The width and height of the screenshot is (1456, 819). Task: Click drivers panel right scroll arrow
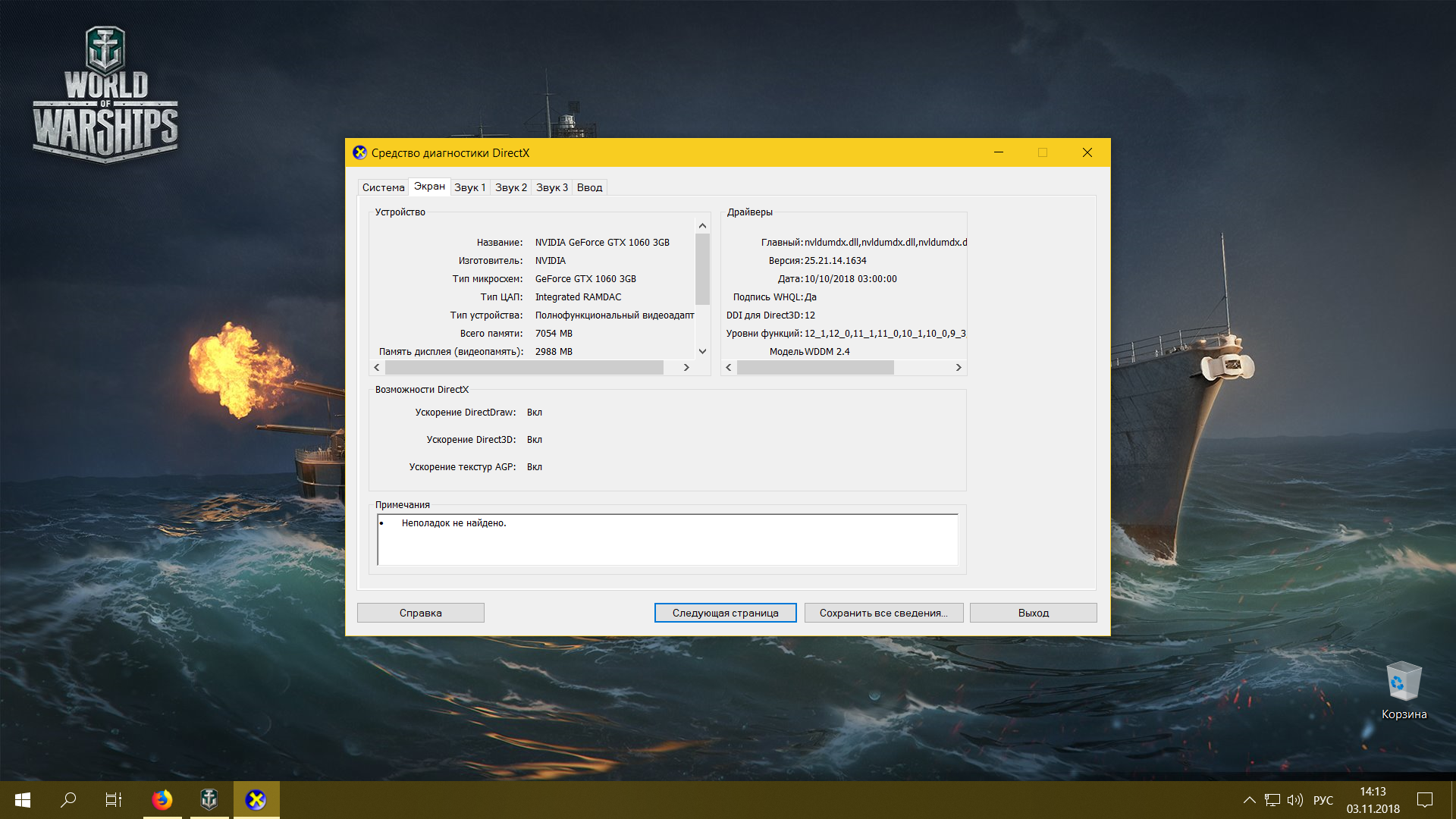(959, 368)
